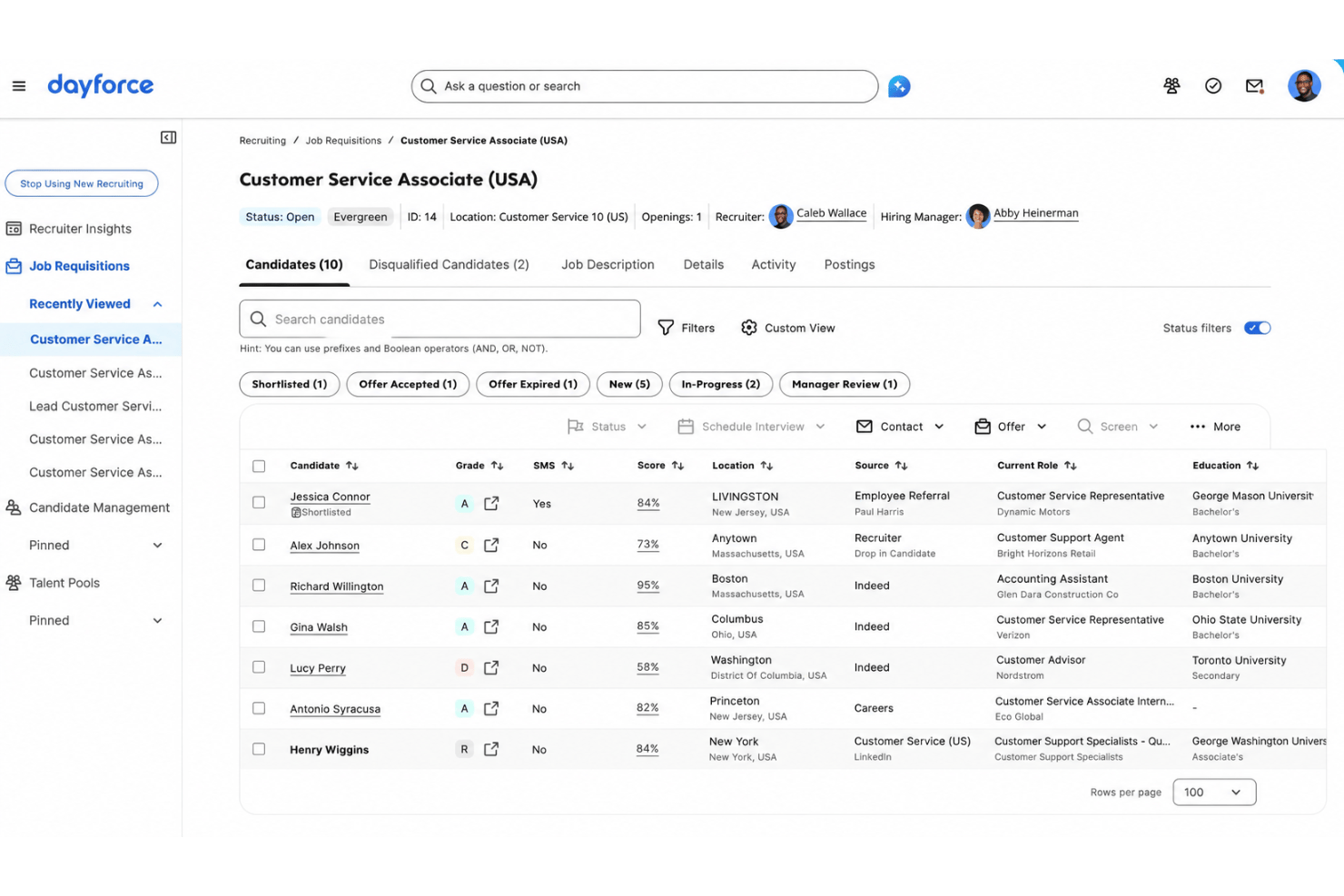Sort by Candidate column arrows
This screenshot has height=896, width=1344.
[352, 466]
